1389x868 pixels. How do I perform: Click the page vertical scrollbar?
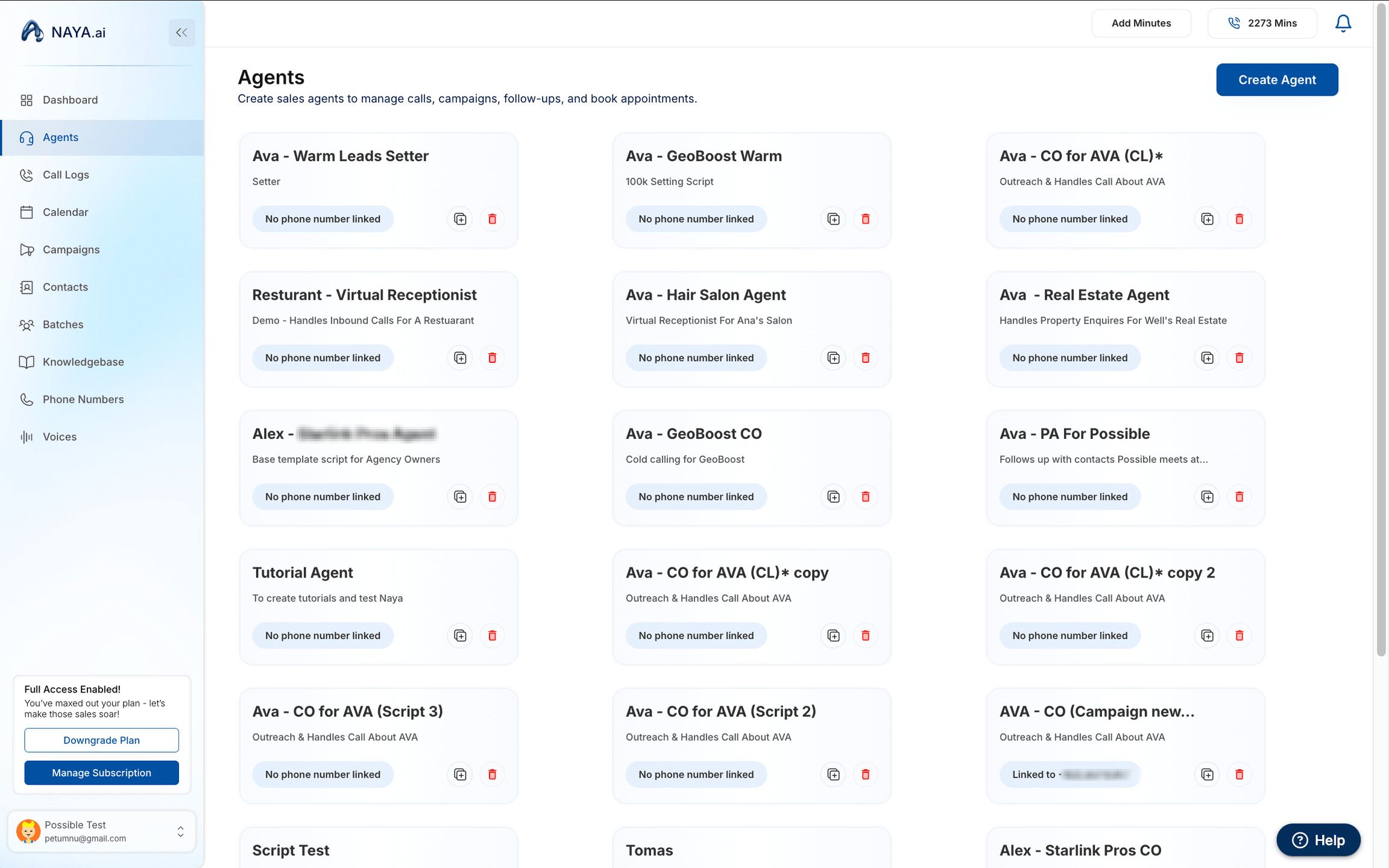pos(1381,329)
